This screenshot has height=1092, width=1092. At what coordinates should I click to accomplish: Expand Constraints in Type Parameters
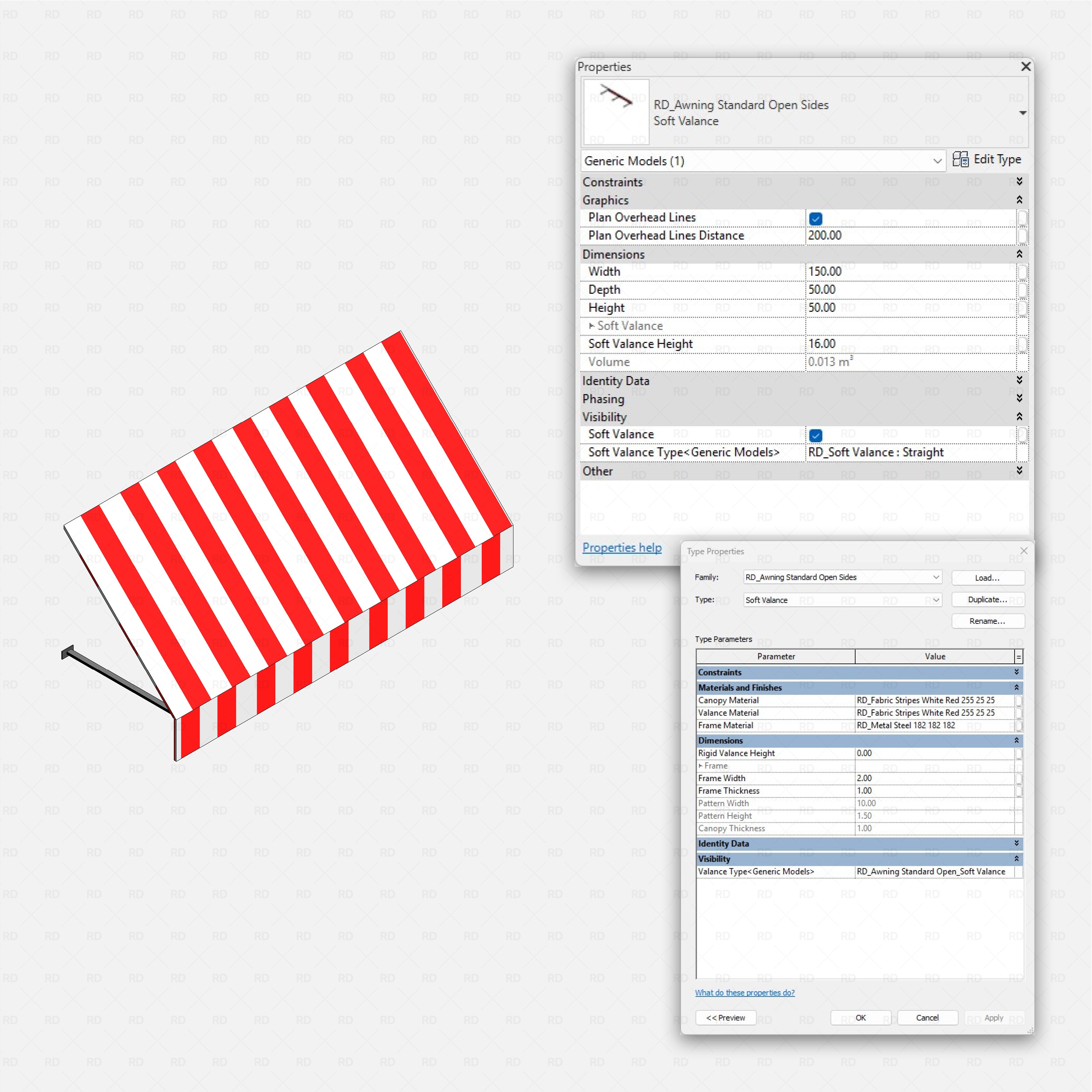tap(1016, 672)
